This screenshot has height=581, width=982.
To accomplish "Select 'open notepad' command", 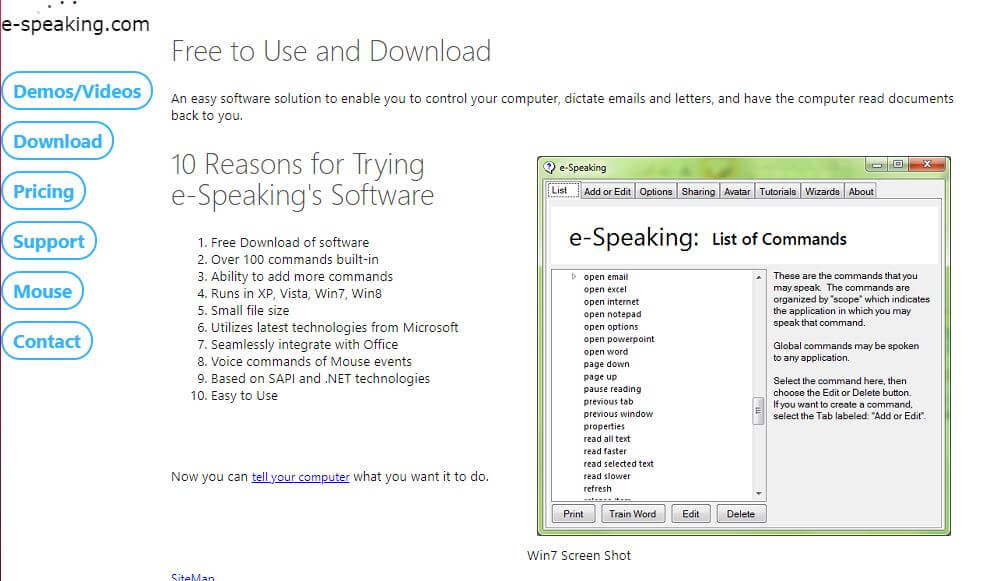I will pos(612,314).
